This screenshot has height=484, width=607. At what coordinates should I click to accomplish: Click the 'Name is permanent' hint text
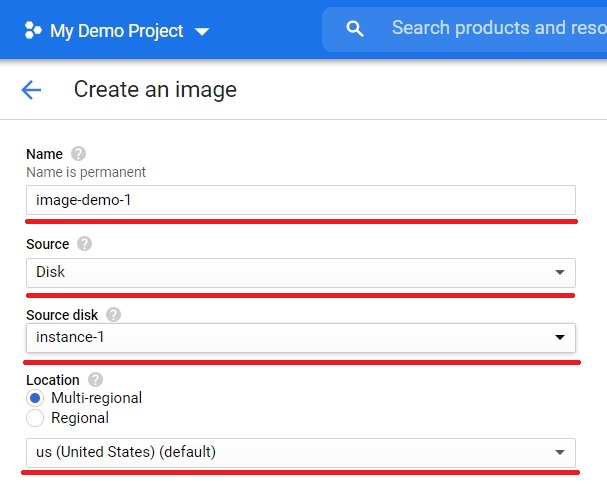point(86,172)
